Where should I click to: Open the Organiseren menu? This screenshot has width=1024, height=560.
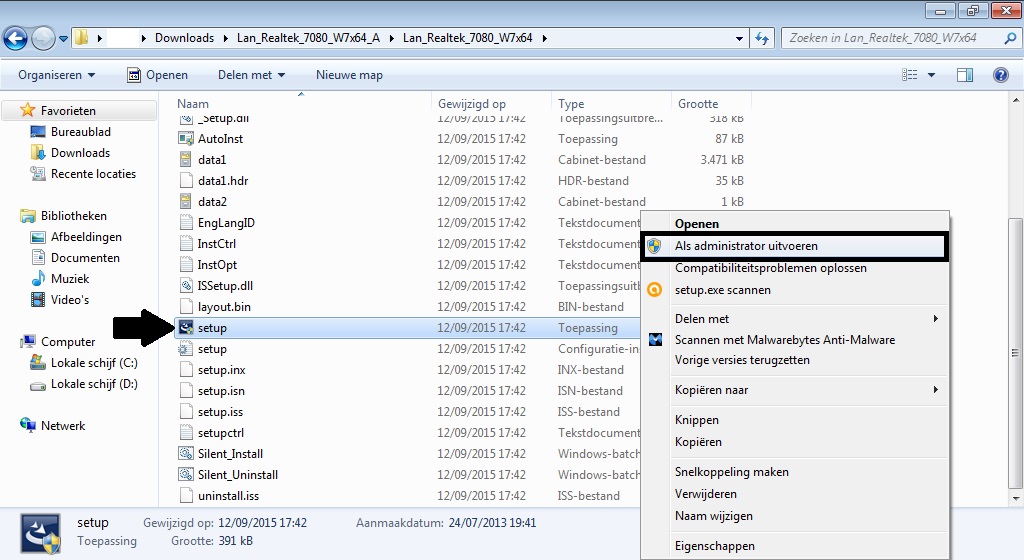click(56, 75)
